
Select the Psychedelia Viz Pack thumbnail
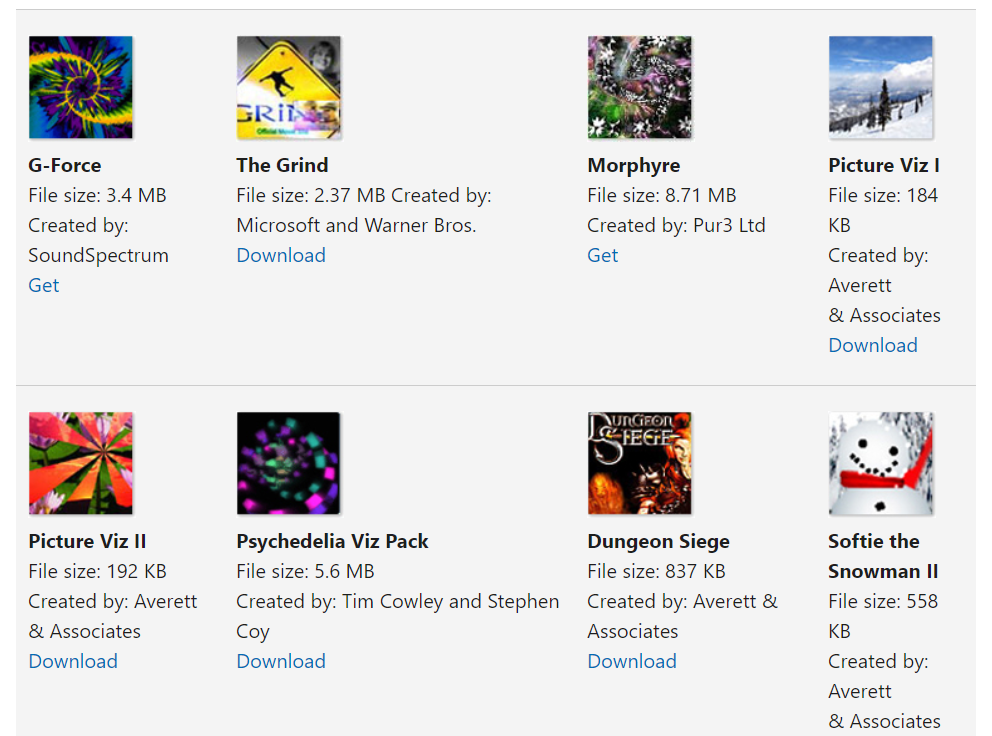point(288,463)
